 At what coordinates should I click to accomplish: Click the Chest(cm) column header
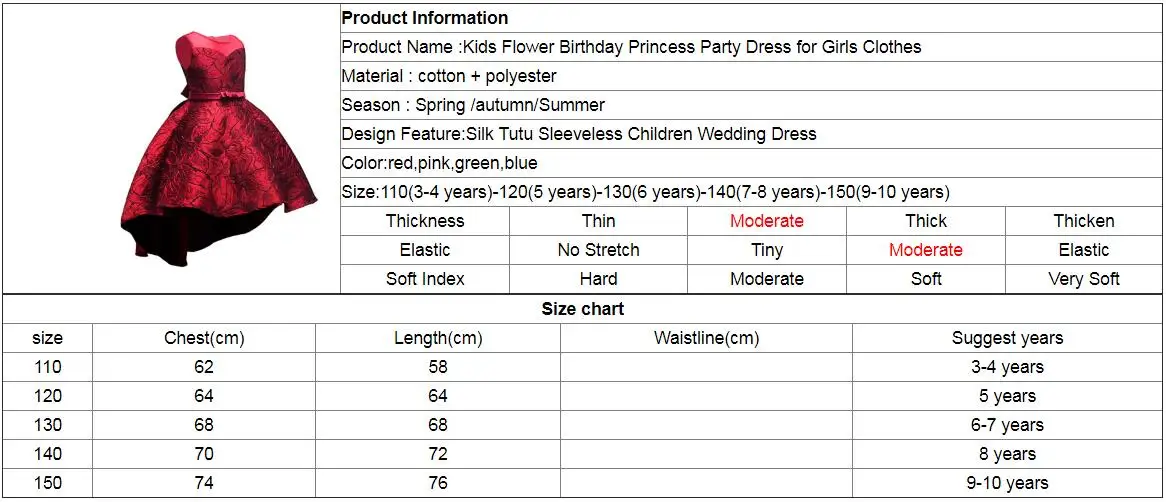204,338
